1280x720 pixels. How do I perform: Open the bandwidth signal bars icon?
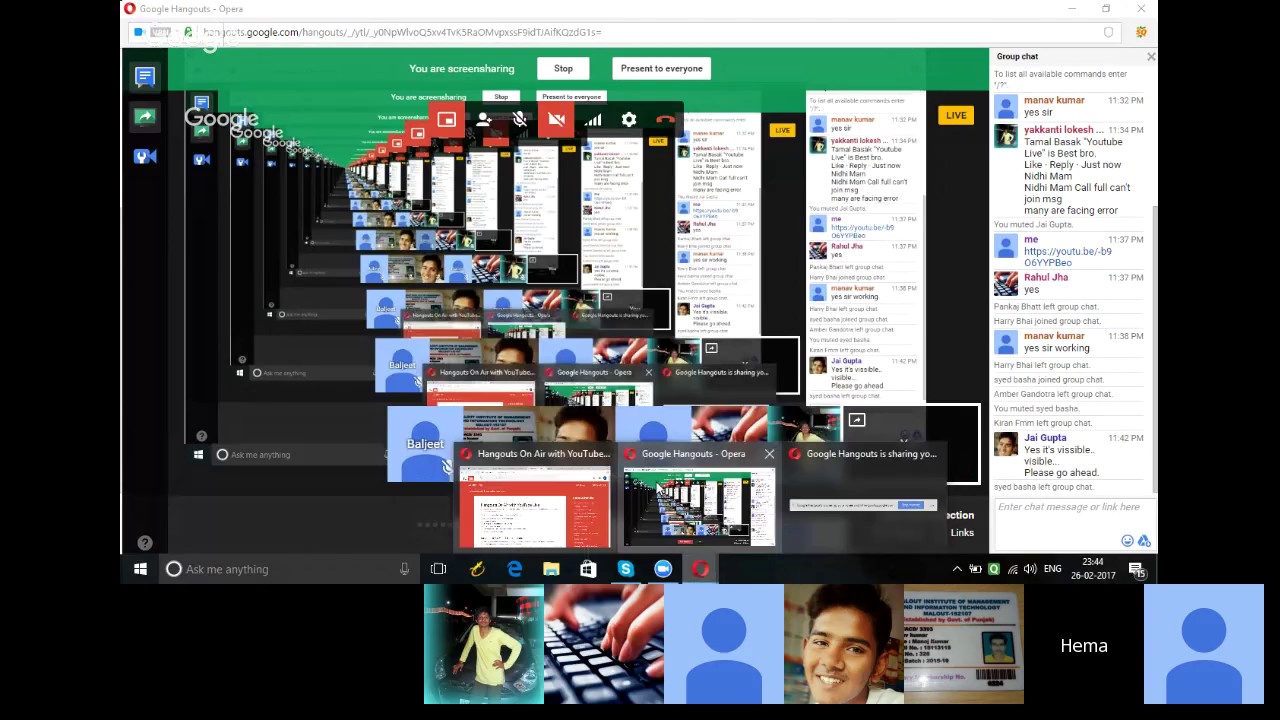pyautogui.click(x=593, y=120)
